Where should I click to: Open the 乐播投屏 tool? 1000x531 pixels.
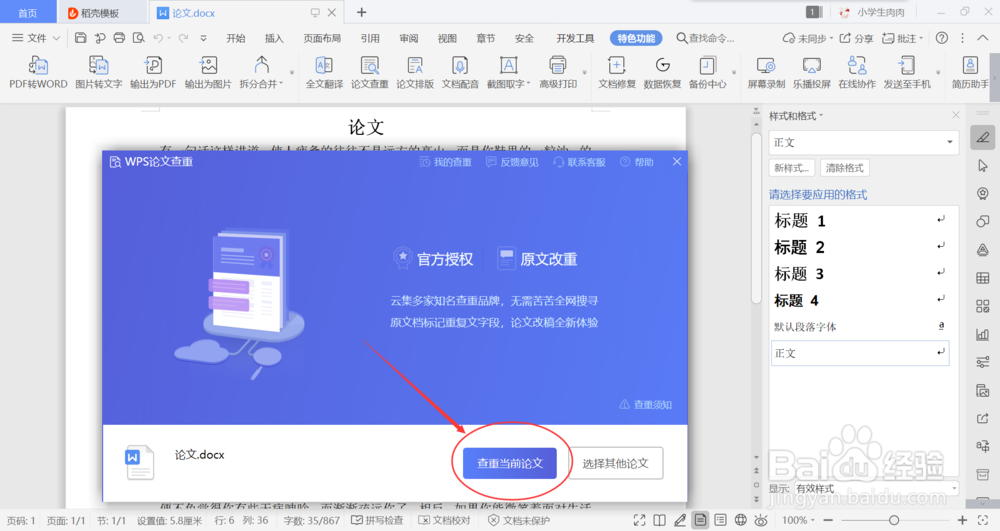[811, 72]
